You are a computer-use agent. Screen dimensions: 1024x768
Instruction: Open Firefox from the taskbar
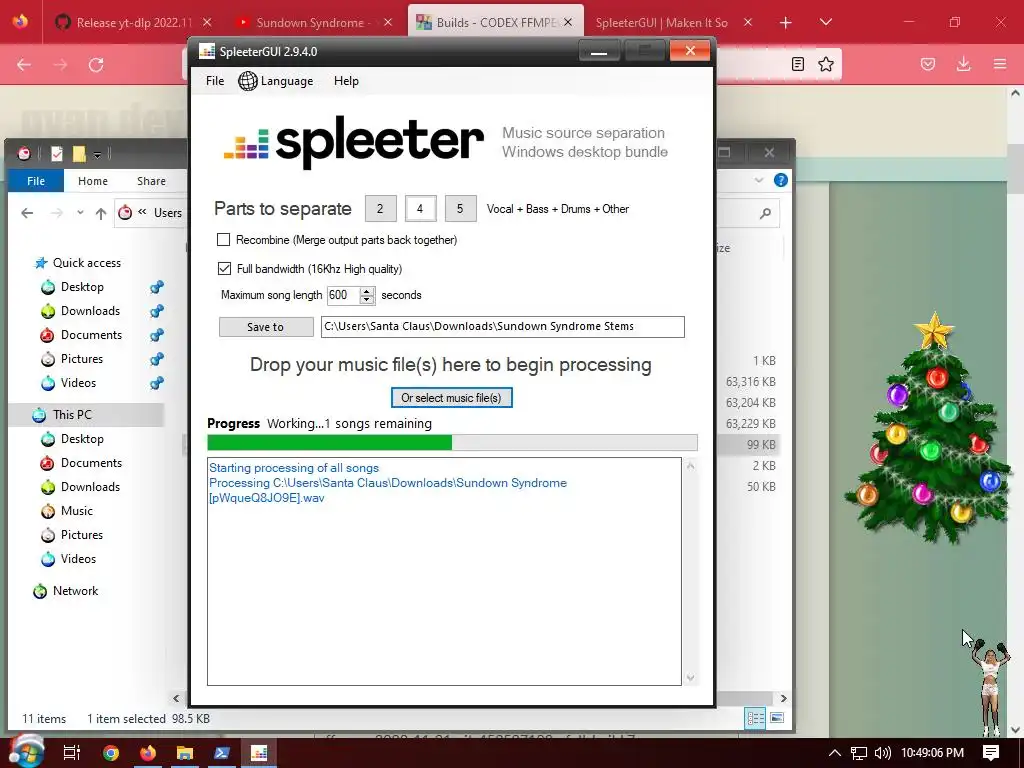pos(148,753)
